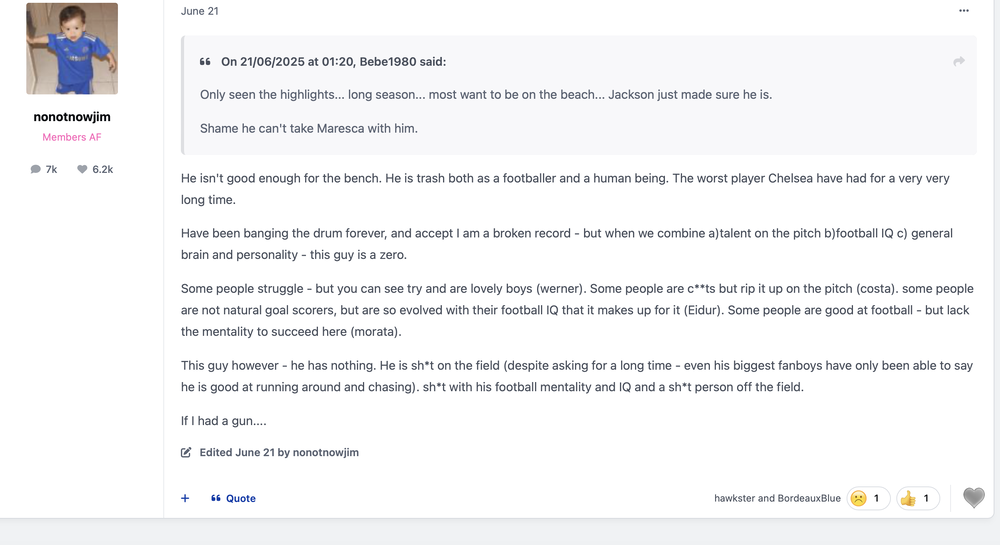Image resolution: width=1000 pixels, height=545 pixels.
Task: Open nonotnowjim avatar image
Action: [72, 48]
